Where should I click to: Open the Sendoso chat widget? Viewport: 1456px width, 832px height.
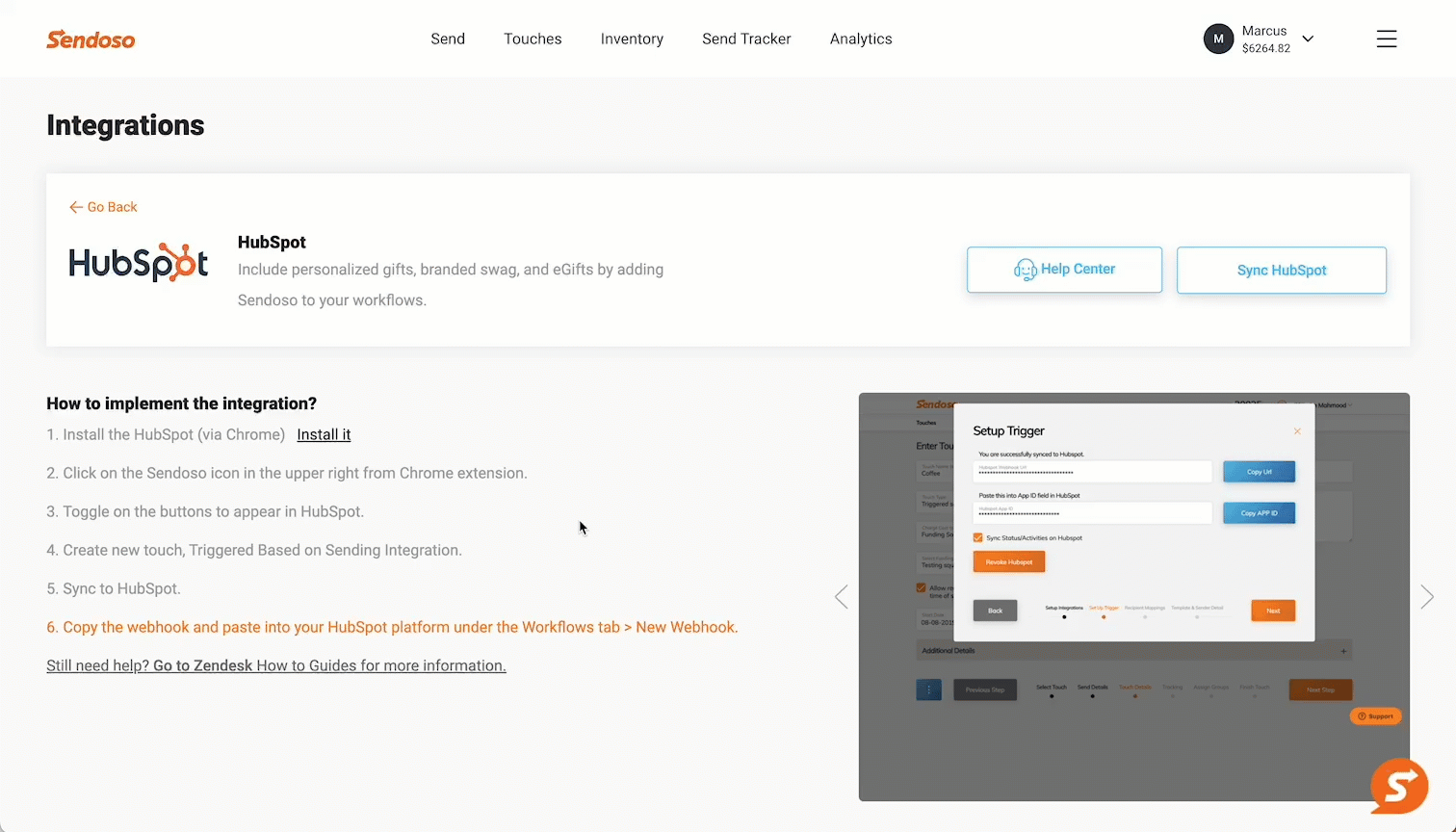coord(1398,786)
